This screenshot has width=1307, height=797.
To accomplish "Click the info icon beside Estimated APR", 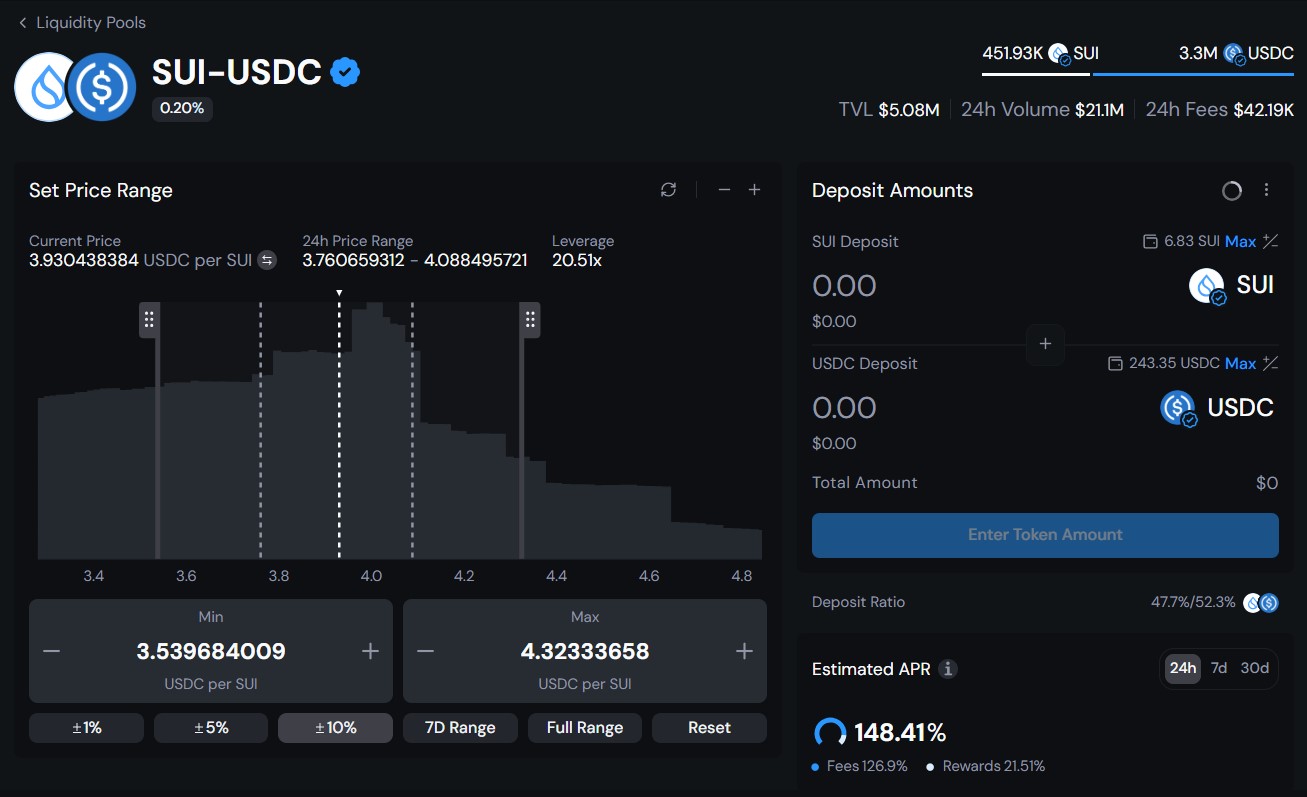I will pos(948,669).
